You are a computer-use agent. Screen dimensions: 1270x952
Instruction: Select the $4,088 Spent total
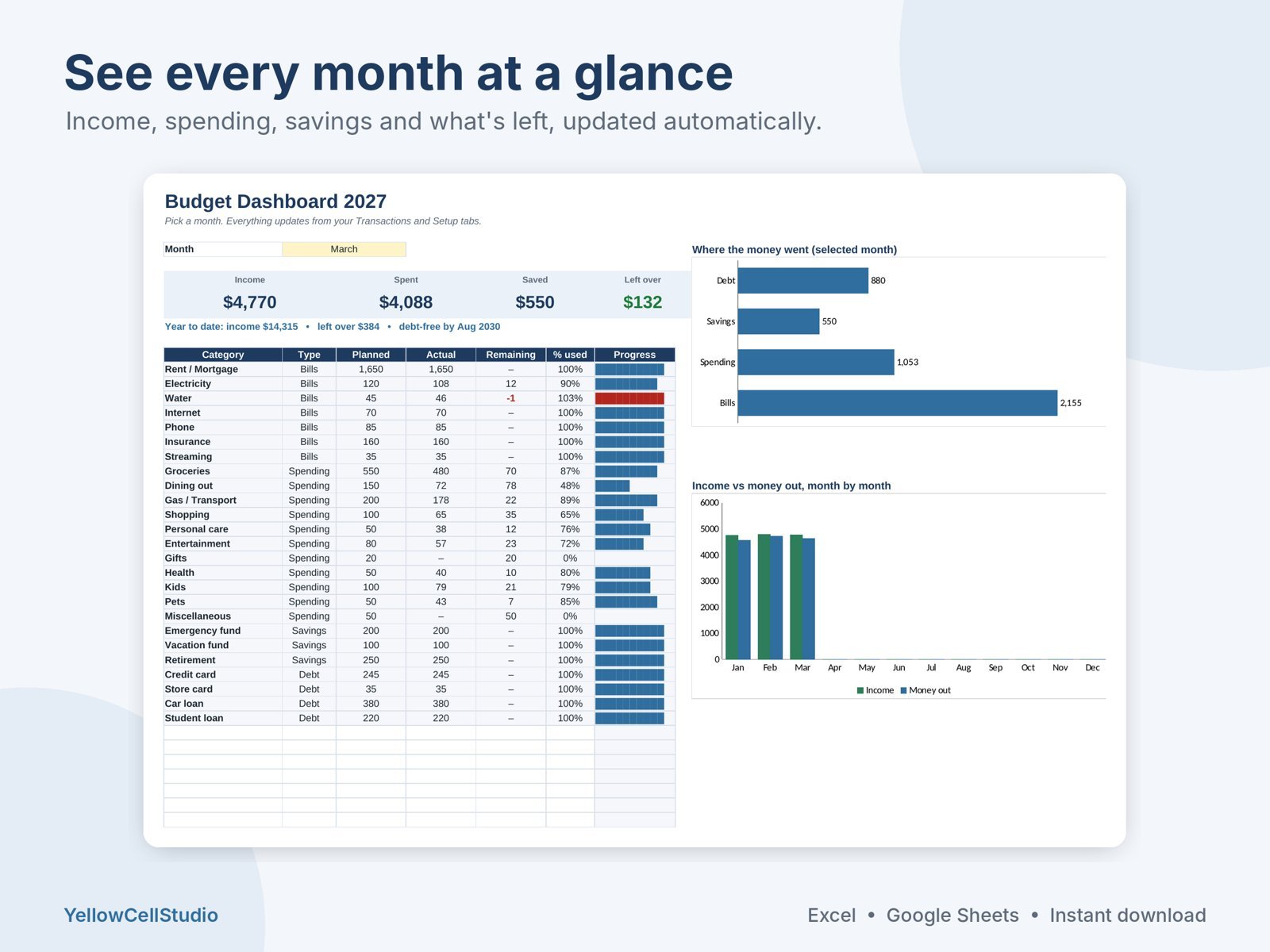pyautogui.click(x=406, y=302)
